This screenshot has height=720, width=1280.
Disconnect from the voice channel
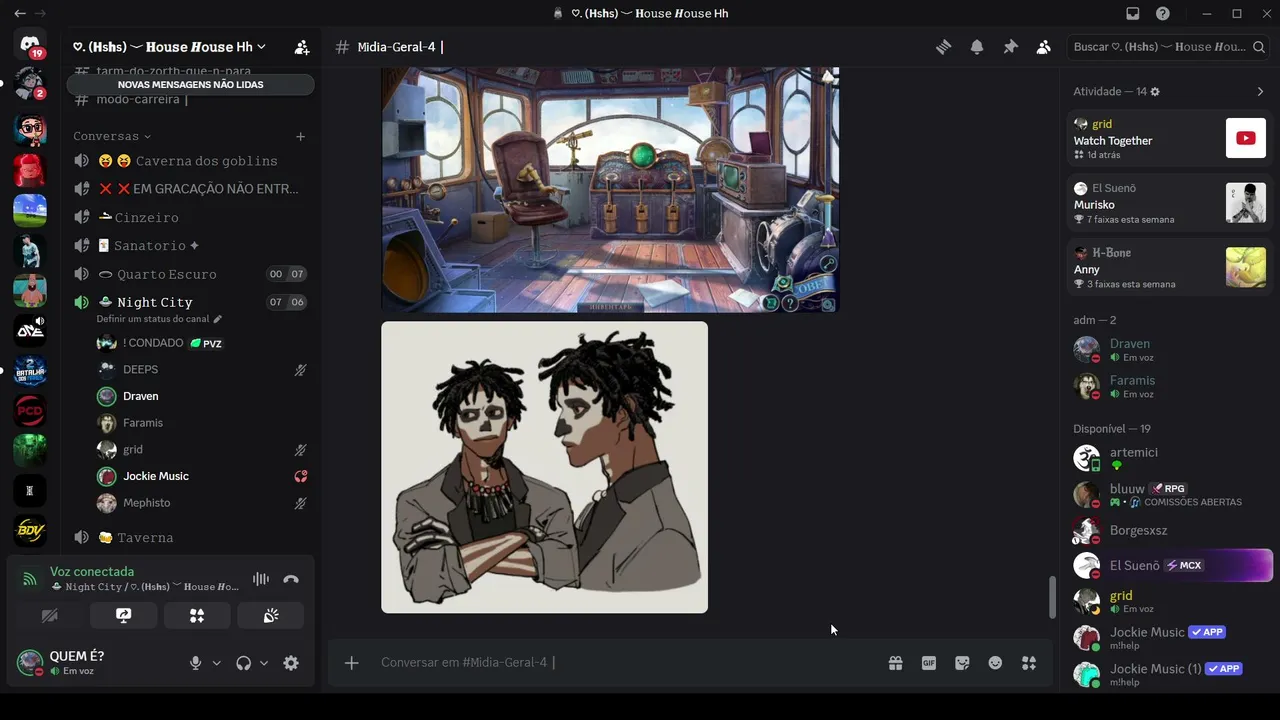[291, 579]
